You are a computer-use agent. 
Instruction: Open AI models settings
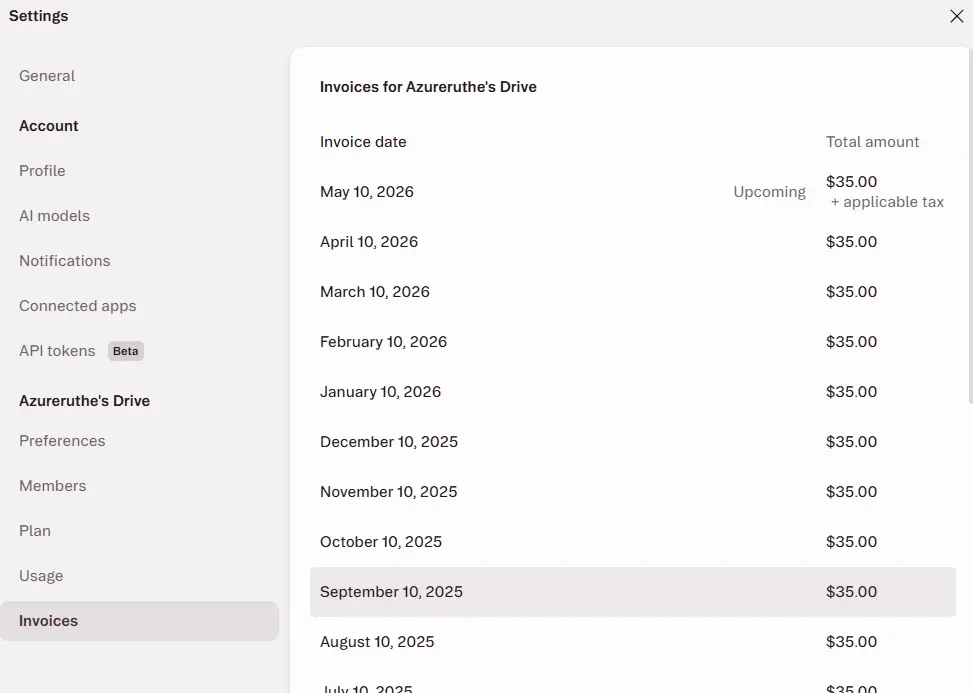[55, 216]
